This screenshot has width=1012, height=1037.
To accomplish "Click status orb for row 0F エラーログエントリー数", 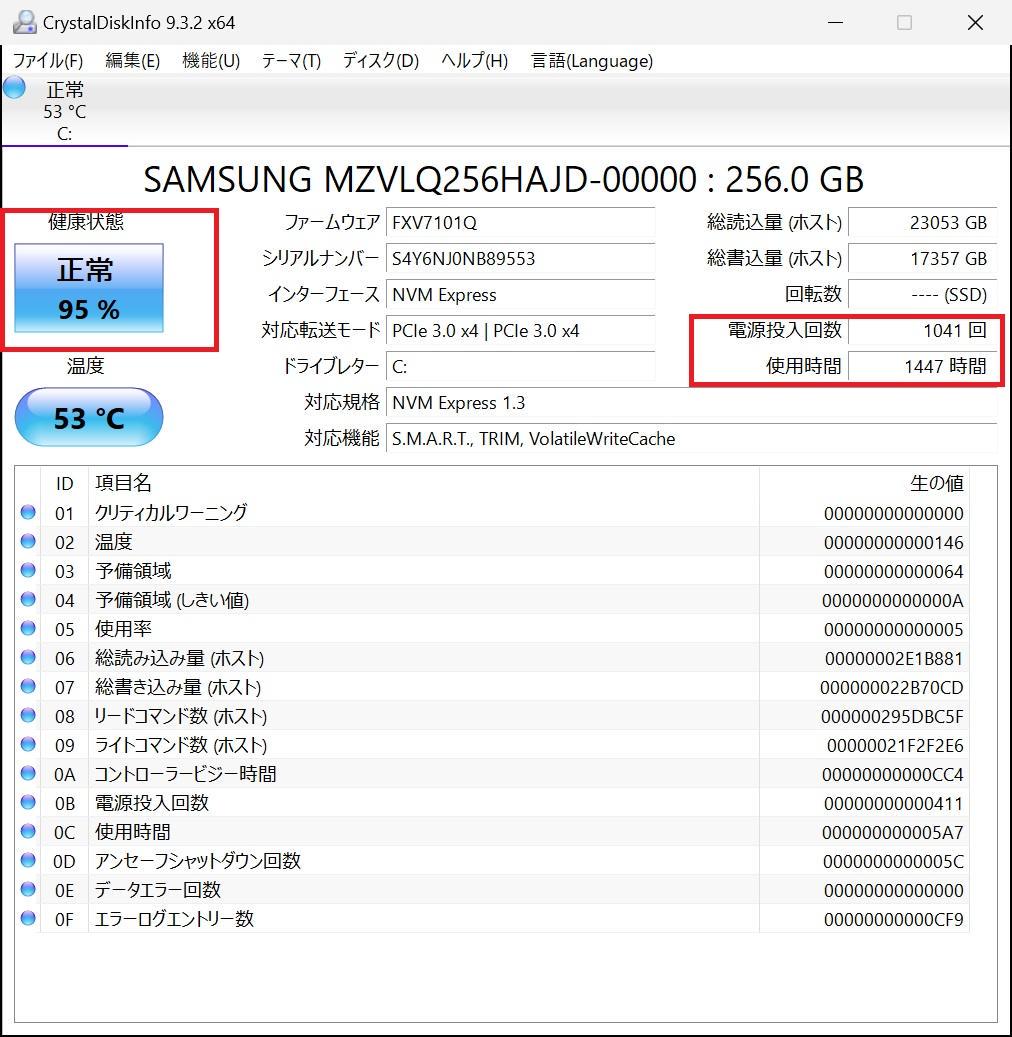I will (28, 918).
